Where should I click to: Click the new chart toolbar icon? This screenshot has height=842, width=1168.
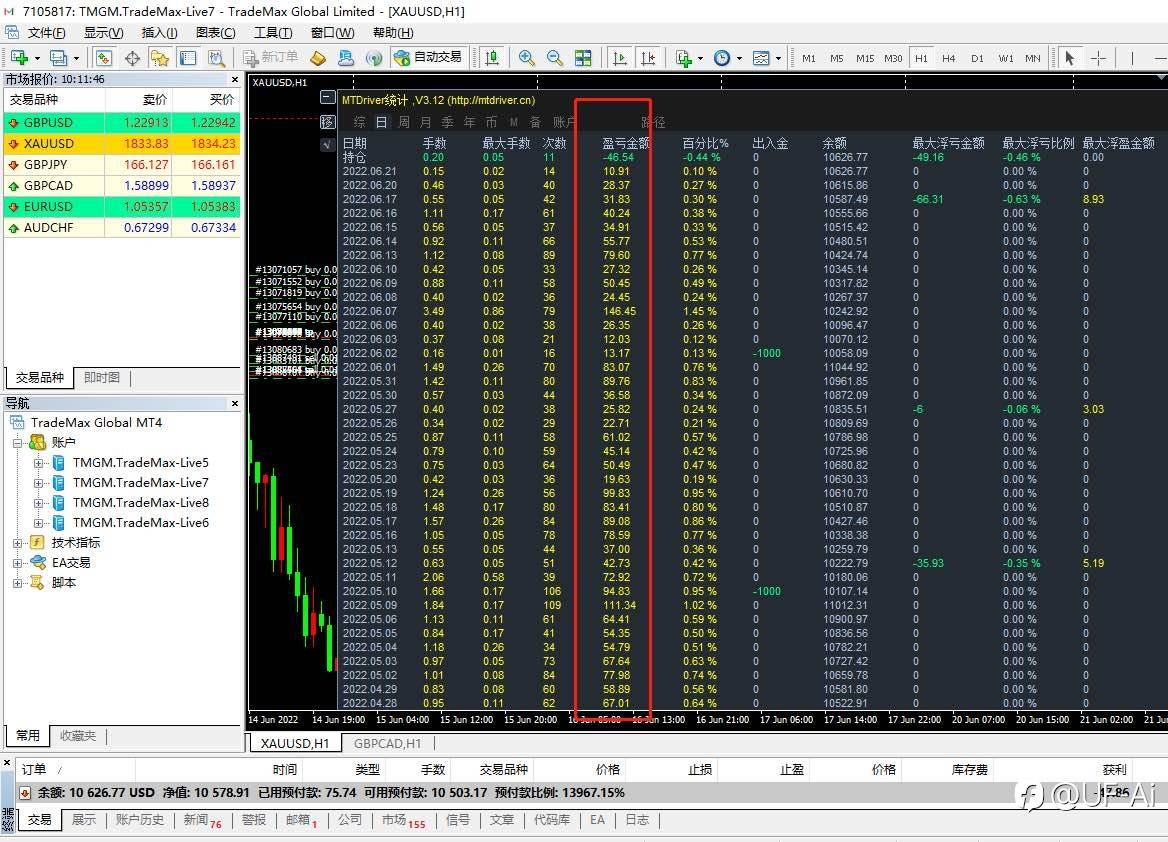click(20, 57)
